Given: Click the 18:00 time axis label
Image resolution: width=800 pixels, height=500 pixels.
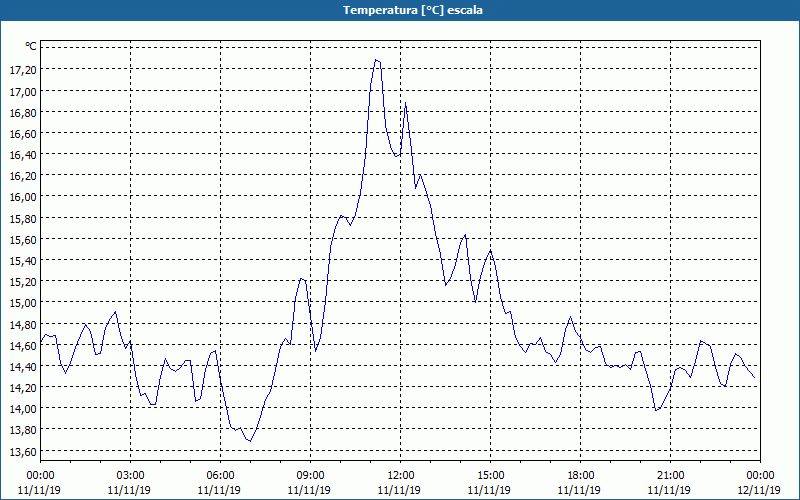Looking at the screenshot, I should click(581, 476).
